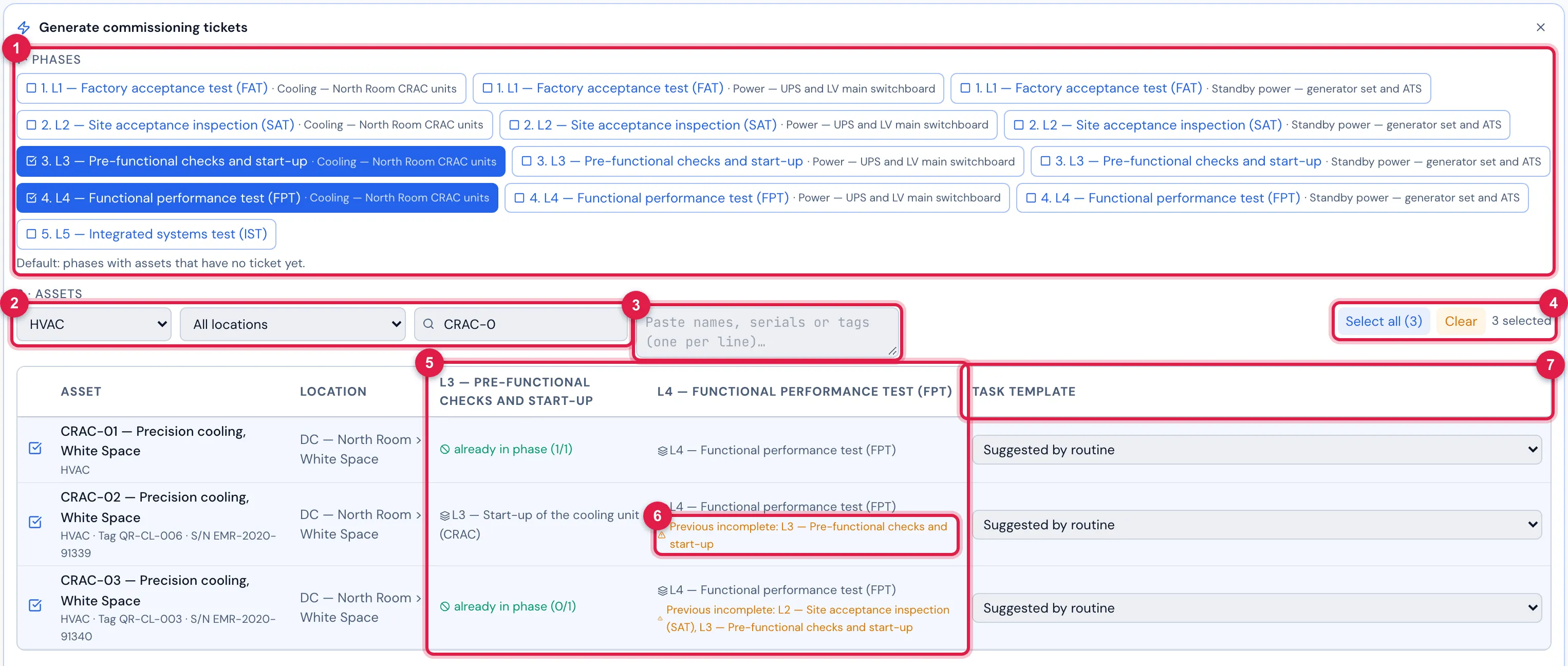The height and width of the screenshot is (666, 1568).
Task: Click Select all (3) button
Action: (1383, 321)
